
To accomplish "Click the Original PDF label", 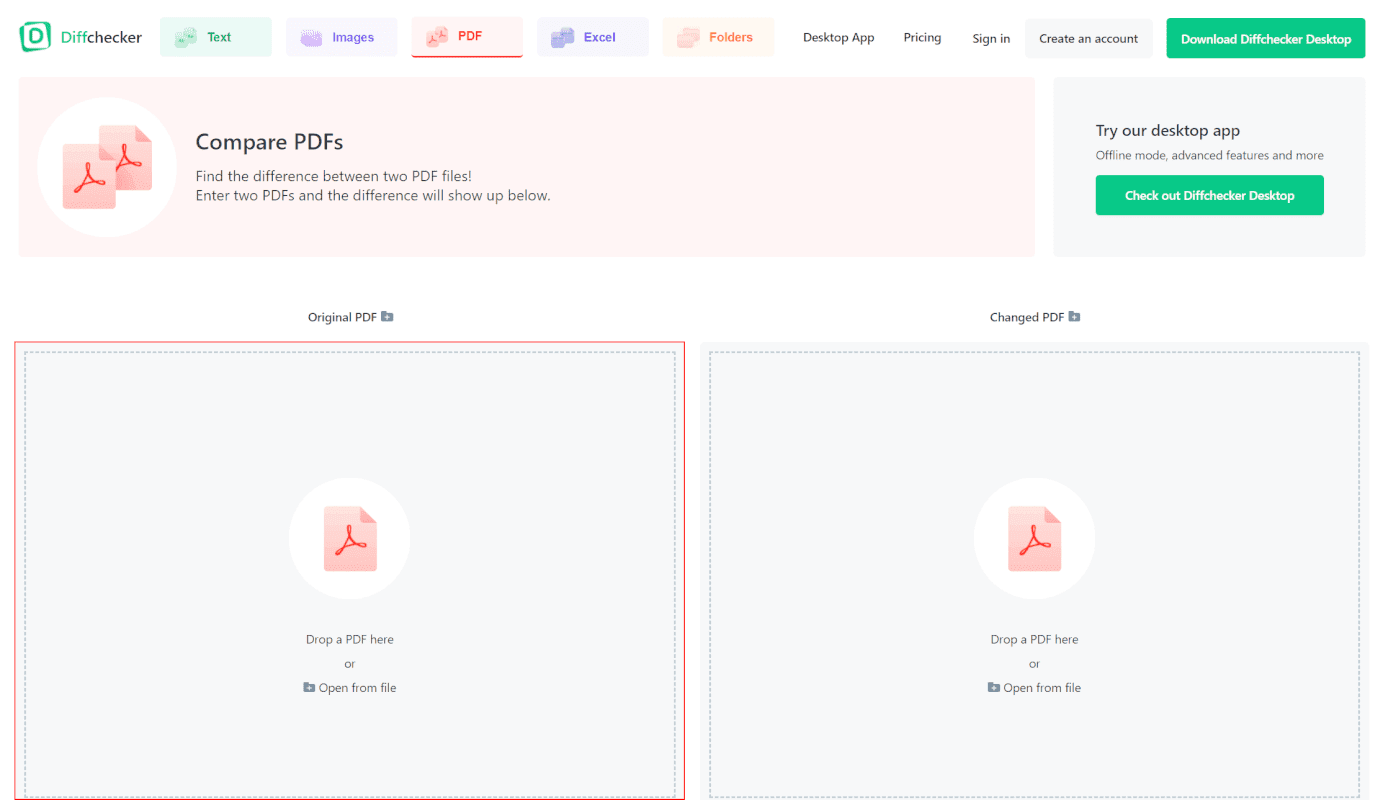I will coord(343,317).
